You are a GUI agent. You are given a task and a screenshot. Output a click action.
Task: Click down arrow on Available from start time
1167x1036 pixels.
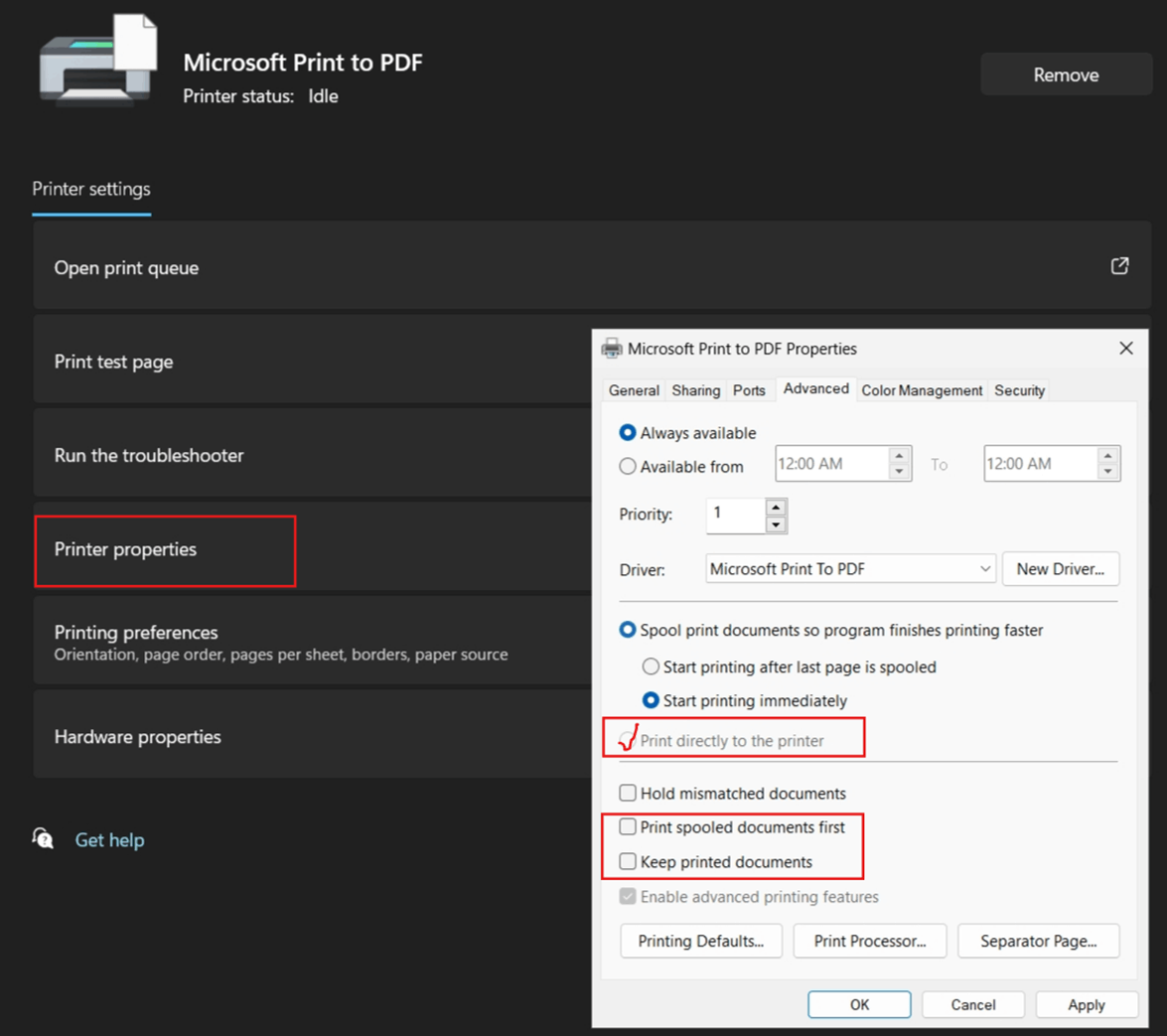click(x=899, y=471)
